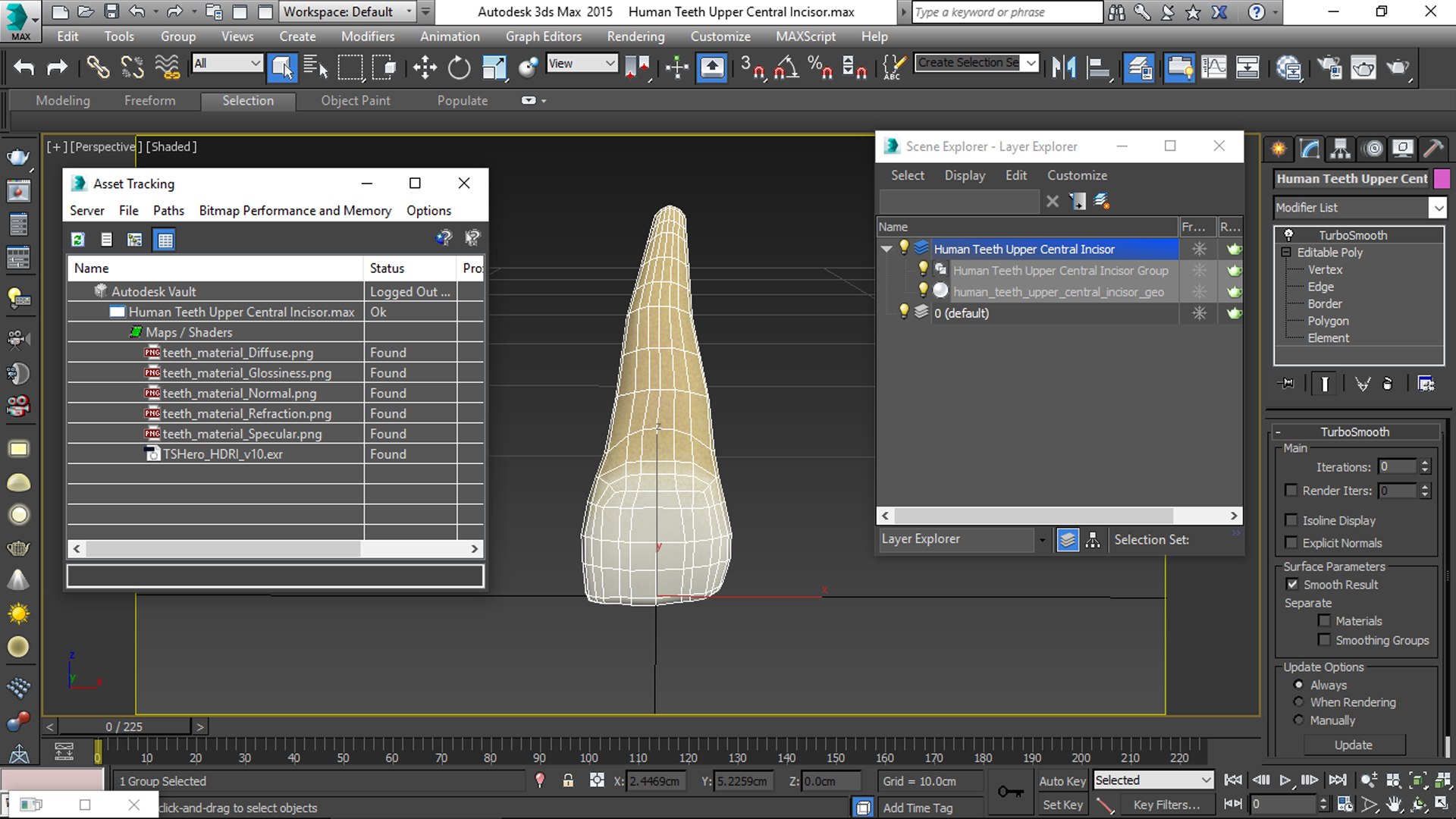Click Play Animation button

pos(1285,780)
